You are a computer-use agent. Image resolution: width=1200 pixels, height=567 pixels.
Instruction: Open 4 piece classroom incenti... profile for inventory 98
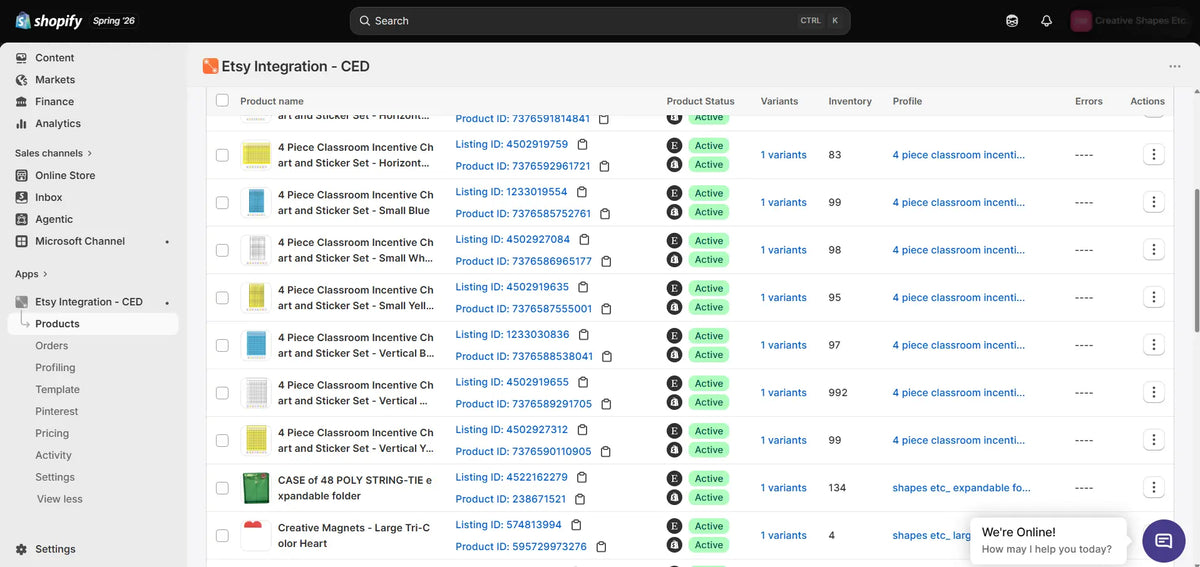[x=958, y=250]
